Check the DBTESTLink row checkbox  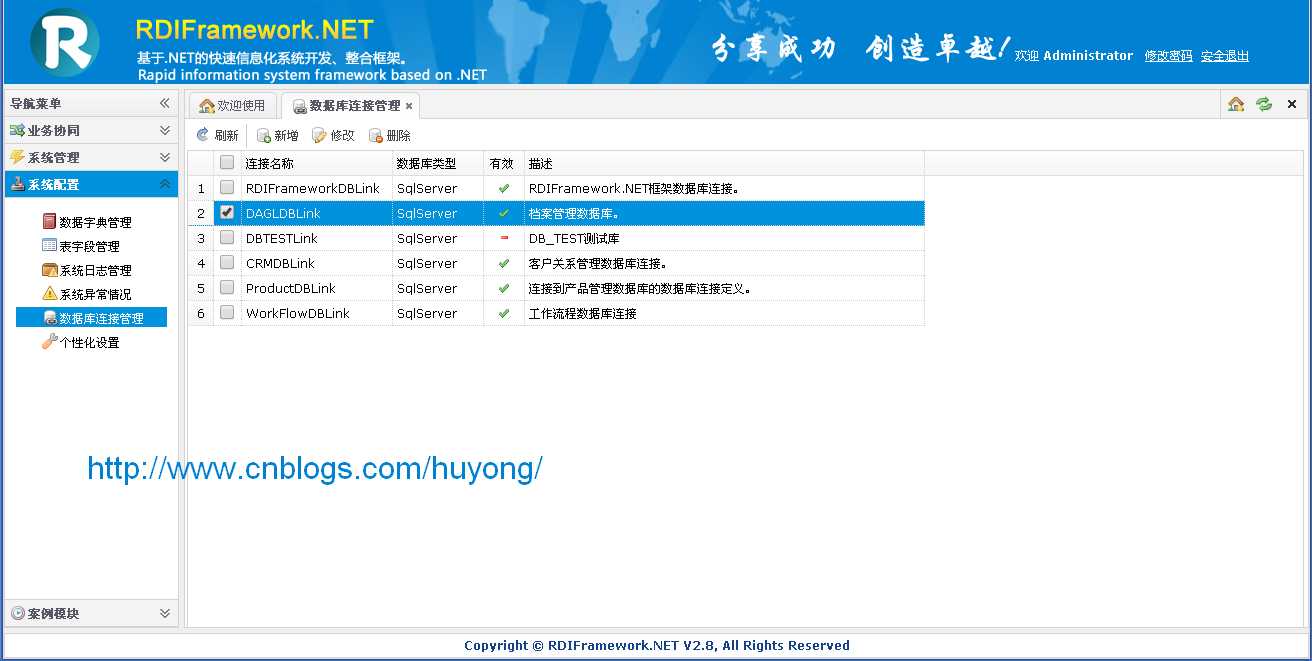(x=227, y=237)
